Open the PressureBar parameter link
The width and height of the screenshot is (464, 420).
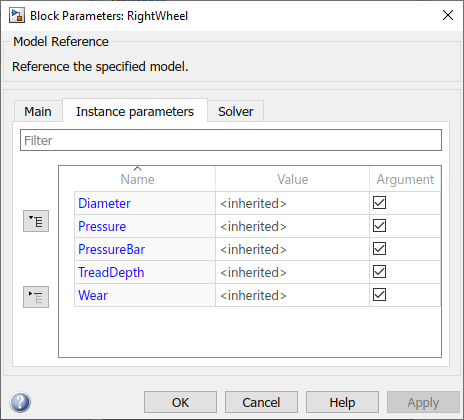click(x=111, y=249)
